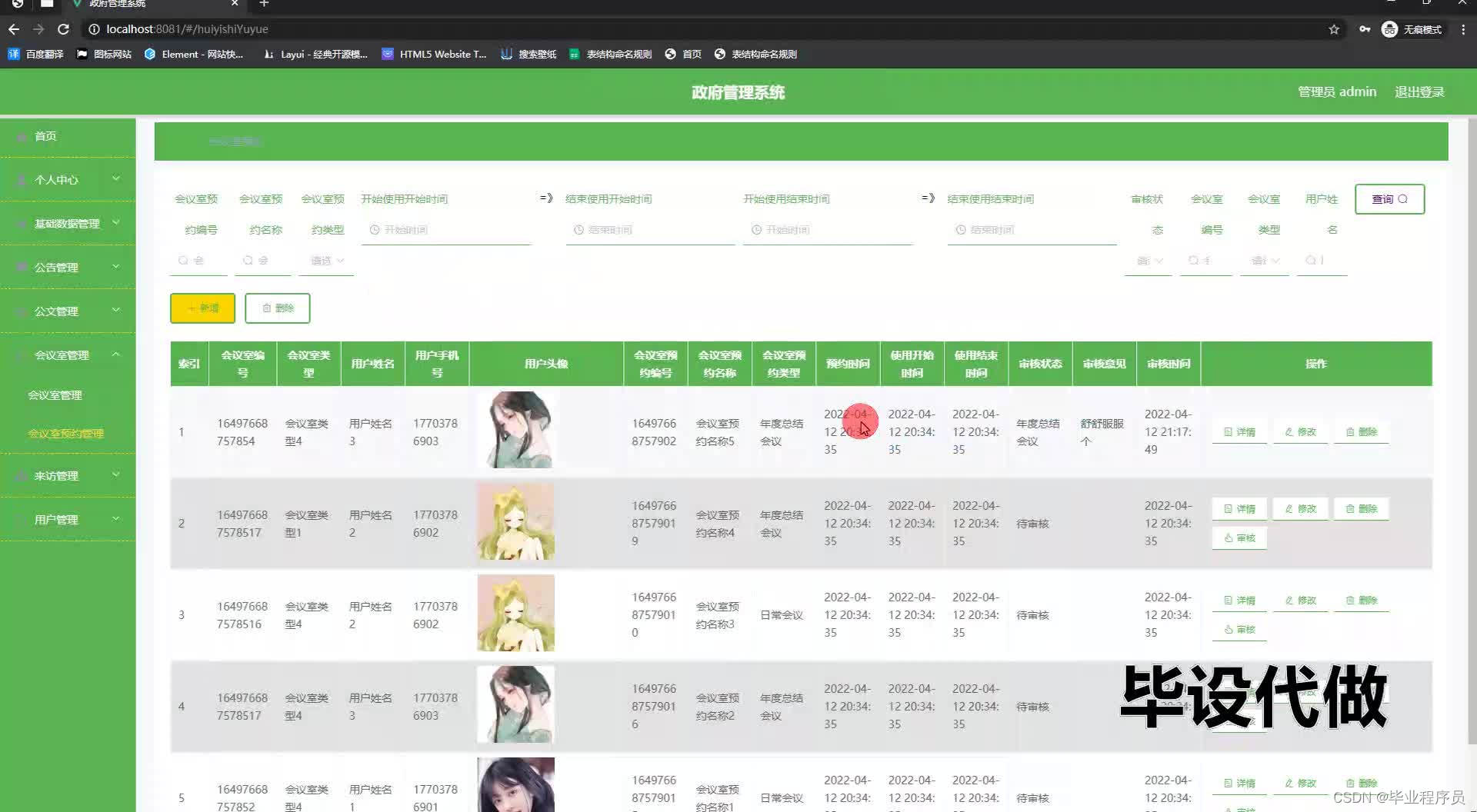Open 首页 in the sidebar
Viewport: 1477px width, 812px height.
click(x=68, y=136)
